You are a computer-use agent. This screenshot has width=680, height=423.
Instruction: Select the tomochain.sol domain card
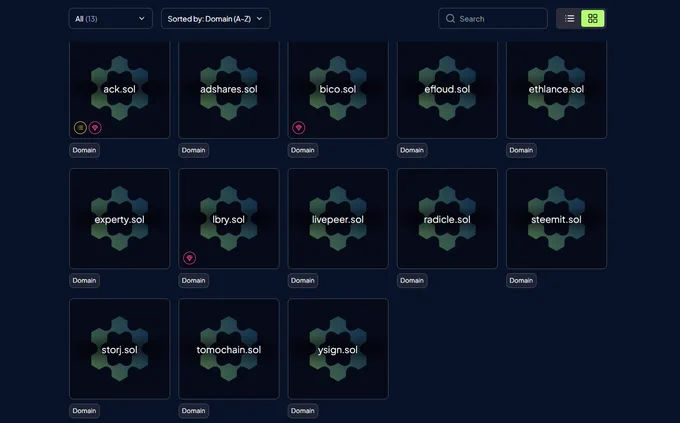pyautogui.click(x=229, y=349)
